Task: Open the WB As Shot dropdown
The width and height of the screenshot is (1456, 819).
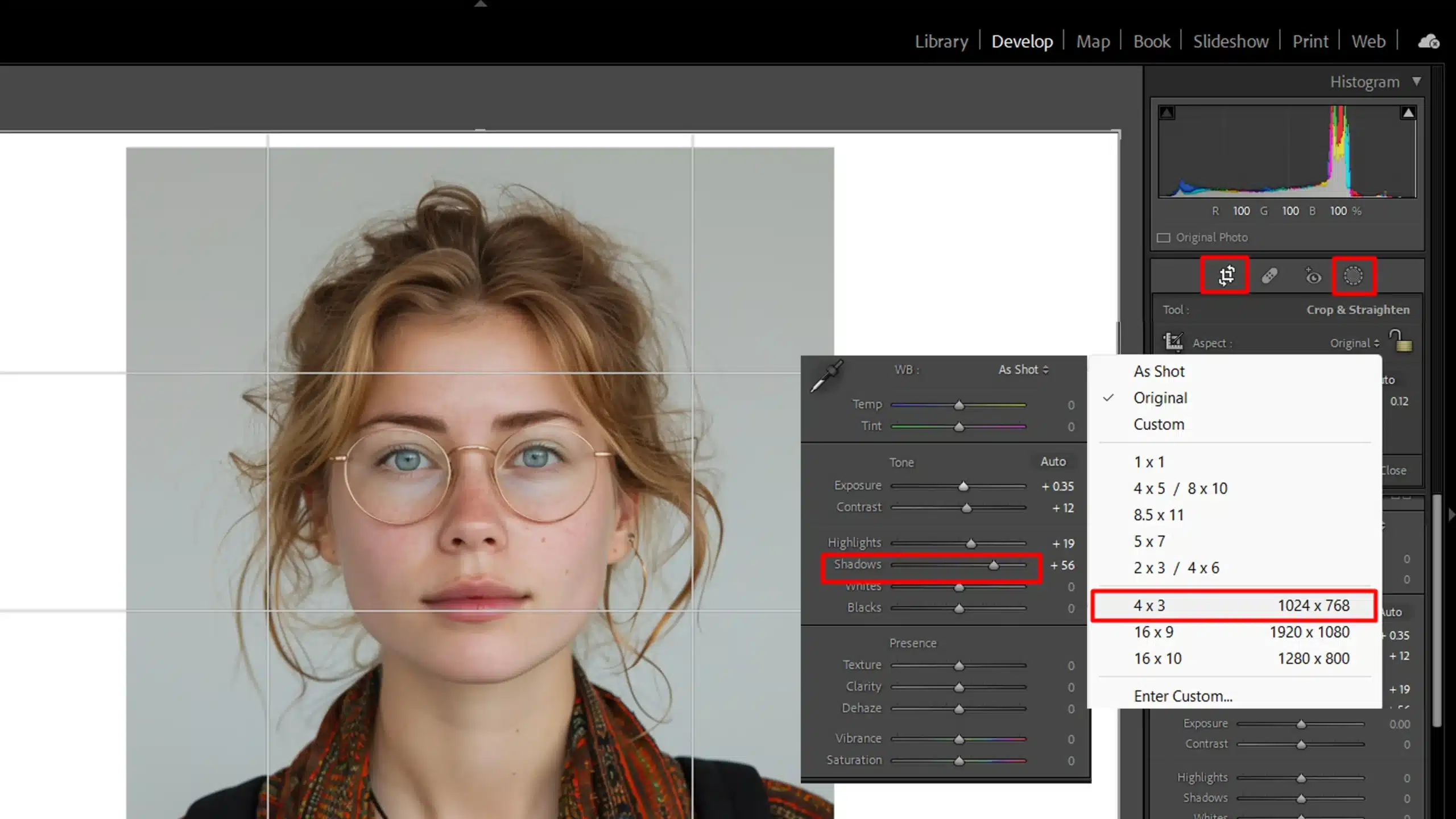Action: click(1023, 370)
